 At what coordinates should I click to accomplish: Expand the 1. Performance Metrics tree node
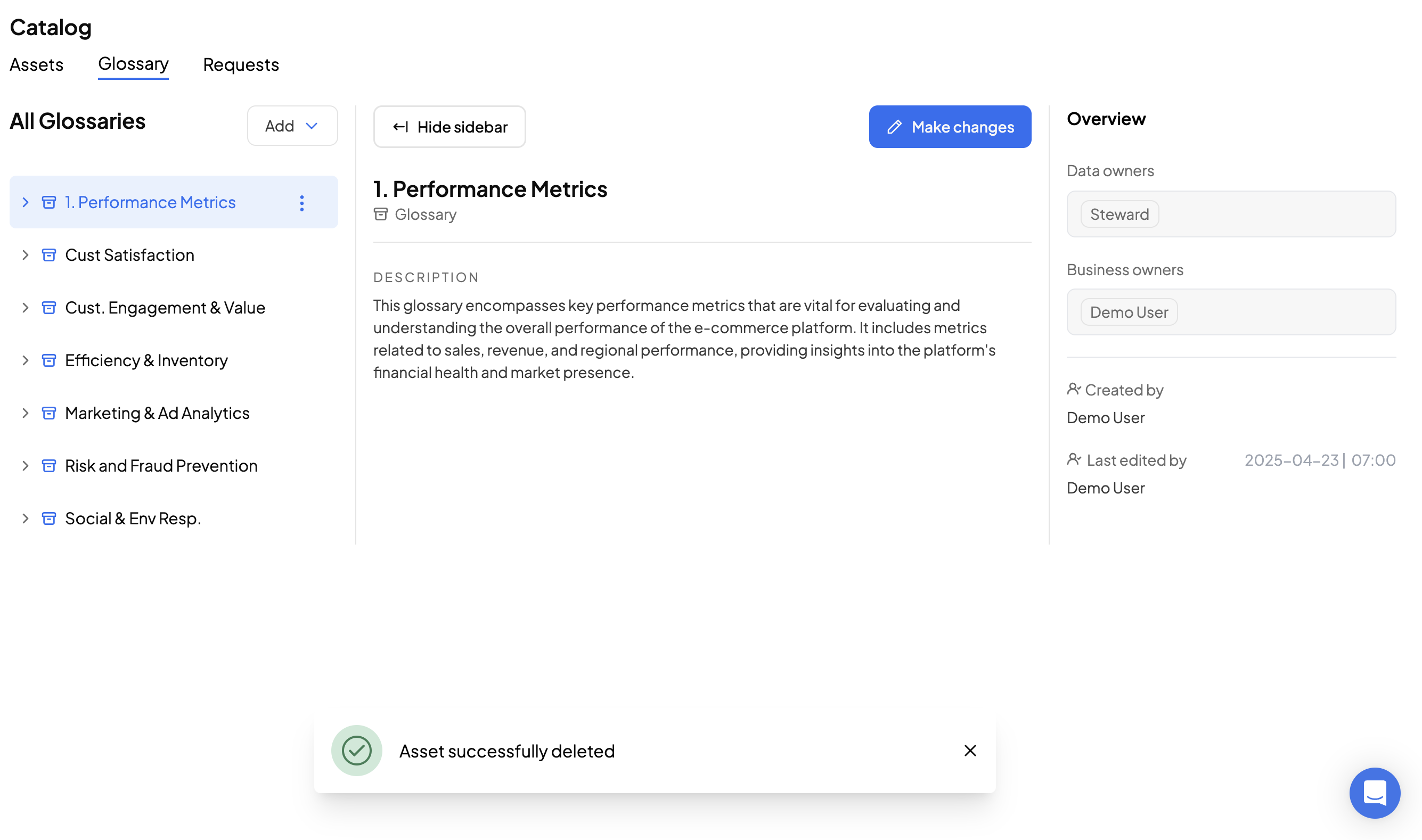point(26,202)
